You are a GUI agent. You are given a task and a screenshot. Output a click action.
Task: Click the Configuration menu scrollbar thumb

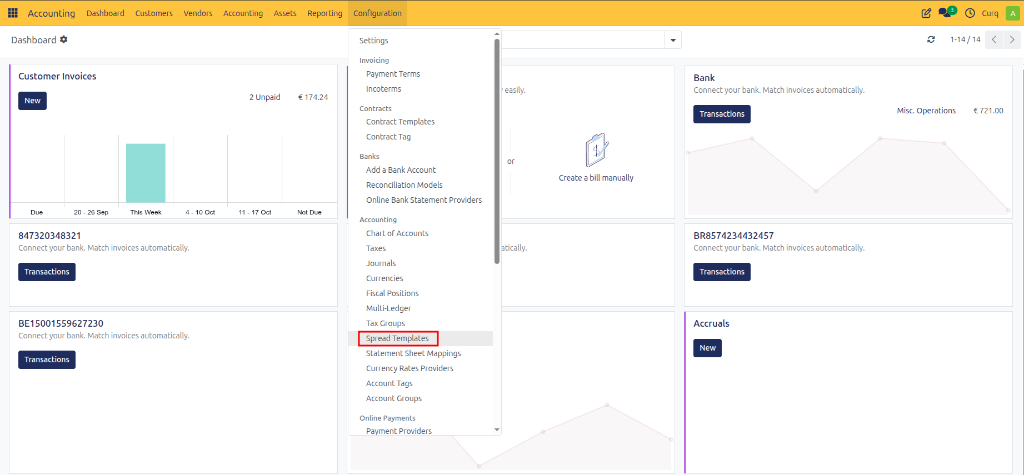[496, 152]
